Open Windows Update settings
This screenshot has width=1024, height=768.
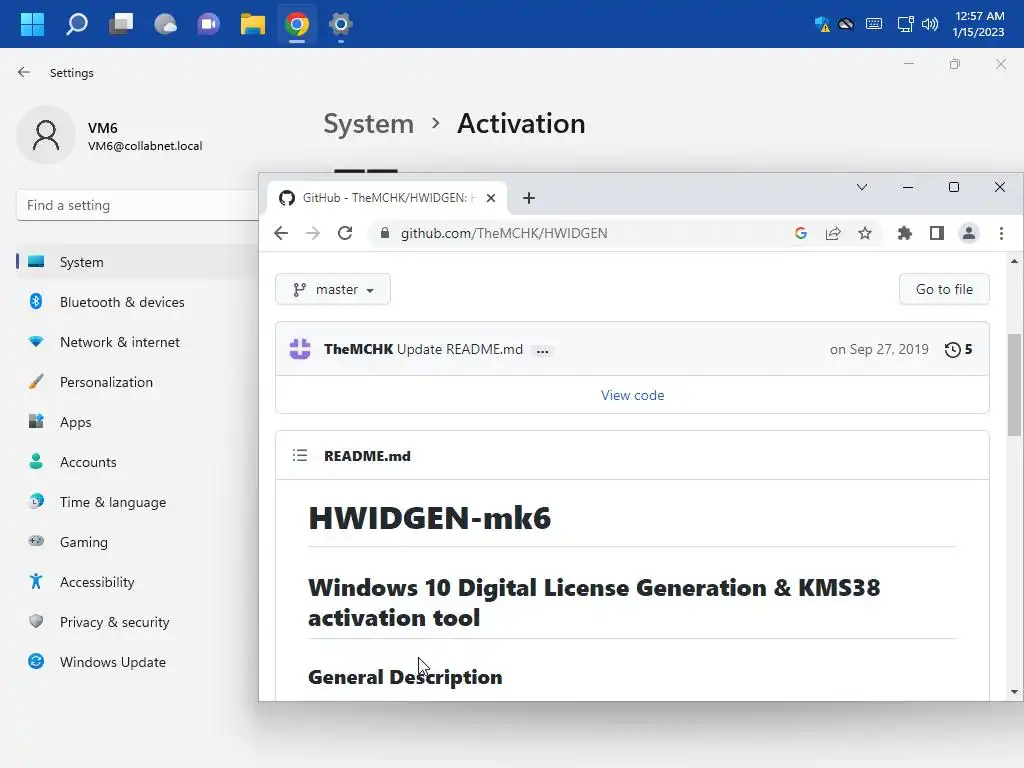coord(112,662)
